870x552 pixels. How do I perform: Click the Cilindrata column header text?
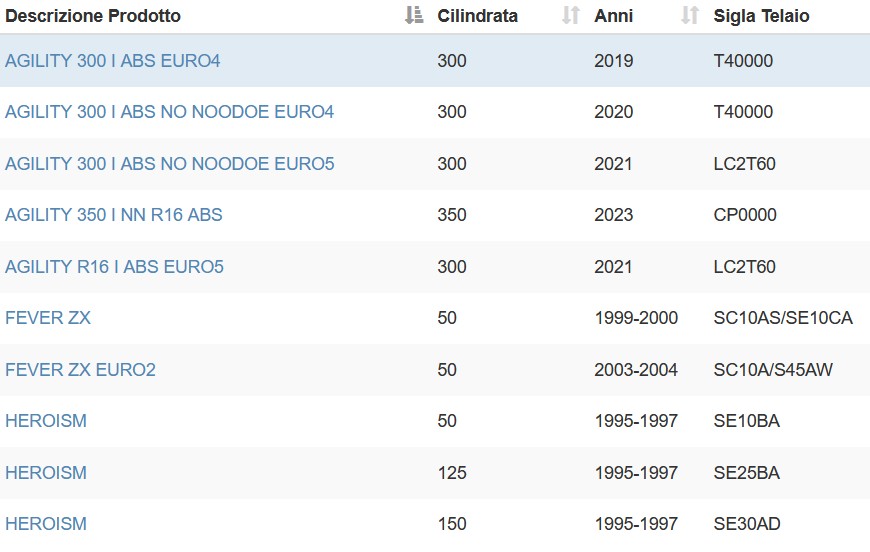point(478,16)
